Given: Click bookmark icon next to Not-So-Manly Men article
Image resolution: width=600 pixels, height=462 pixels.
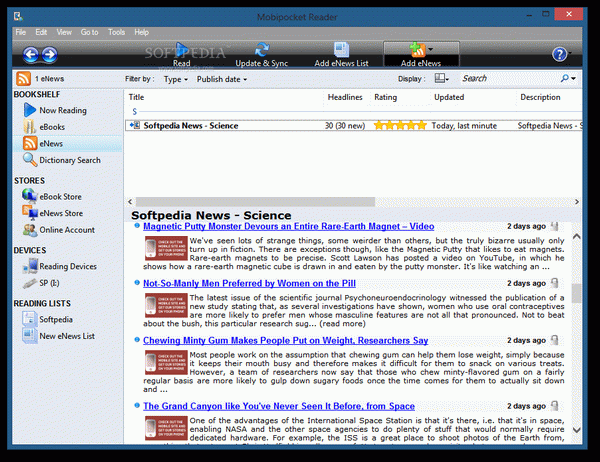Looking at the screenshot, I should pos(554,283).
